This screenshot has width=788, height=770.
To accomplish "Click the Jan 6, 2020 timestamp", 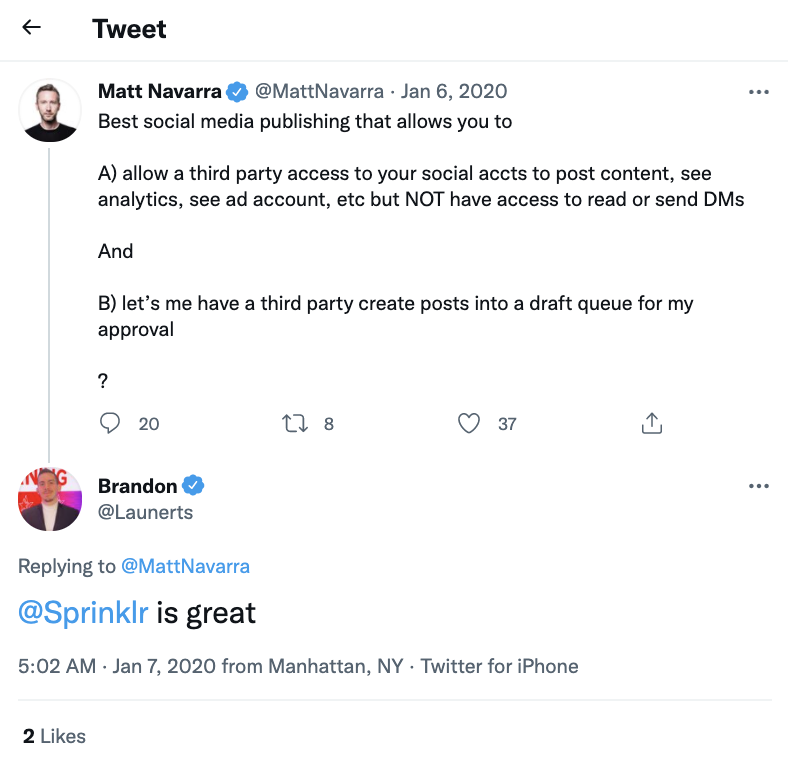I will (454, 92).
